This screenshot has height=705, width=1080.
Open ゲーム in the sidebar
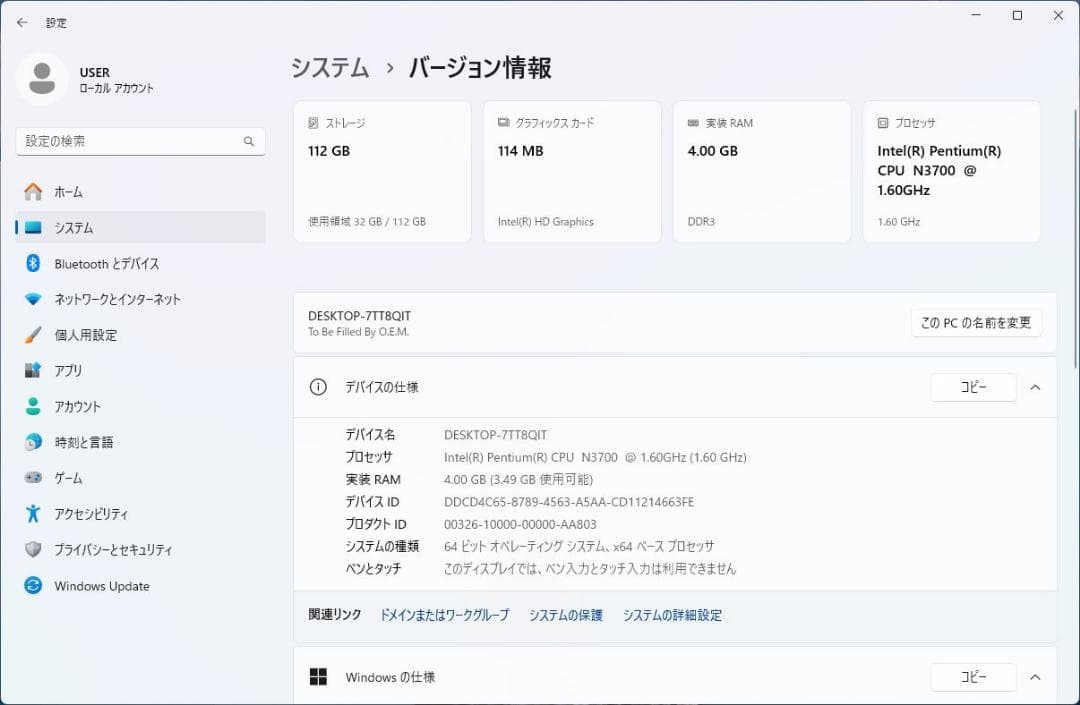[x=141, y=478]
